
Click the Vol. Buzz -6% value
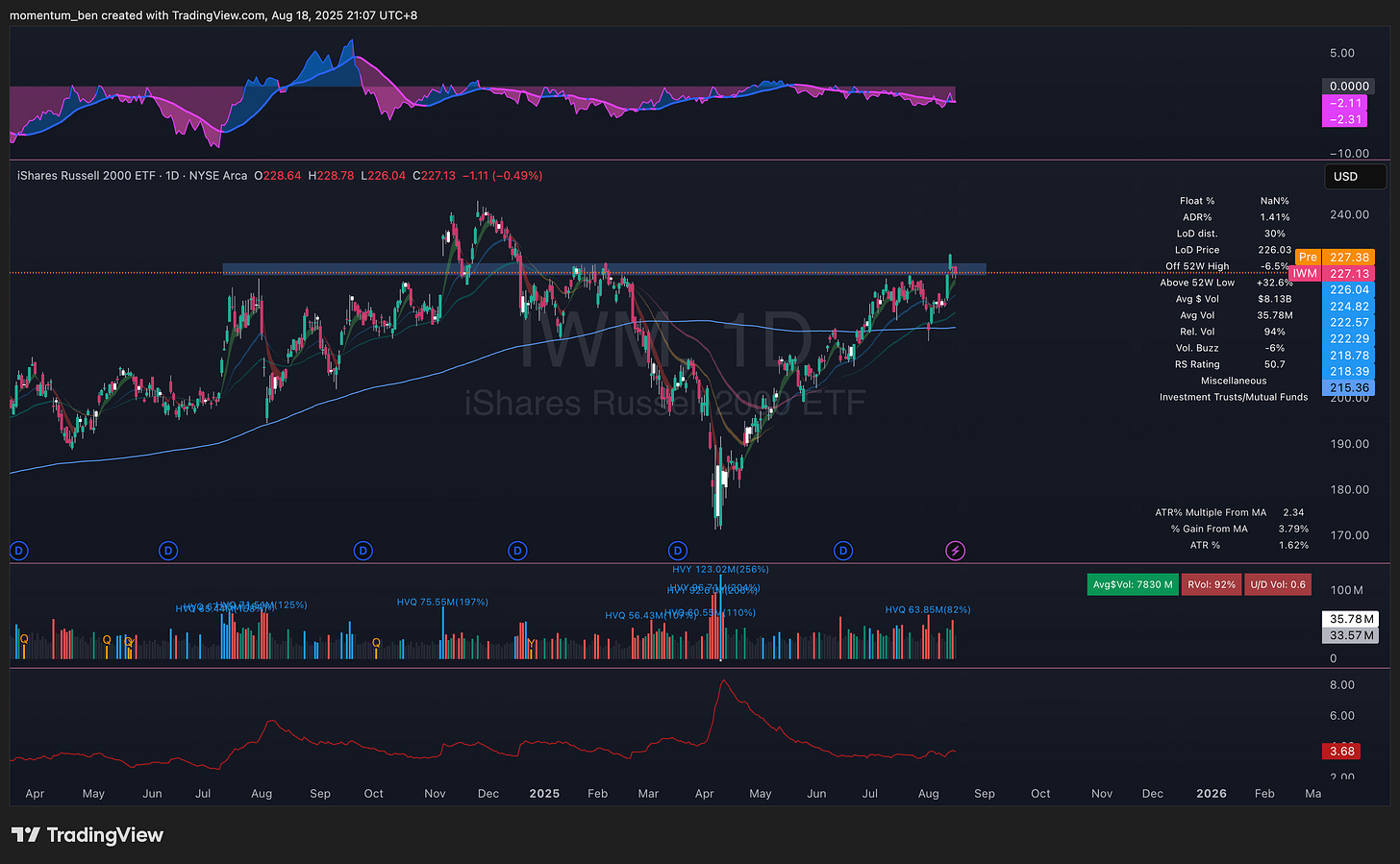[1275, 348]
